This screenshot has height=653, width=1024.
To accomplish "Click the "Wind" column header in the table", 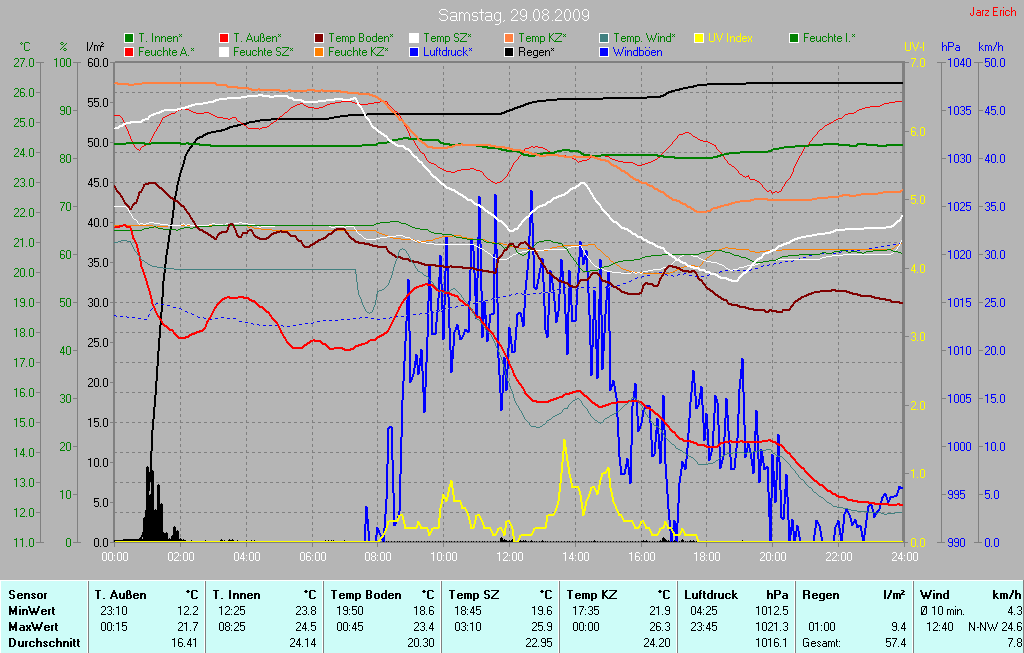I will click(934, 595).
